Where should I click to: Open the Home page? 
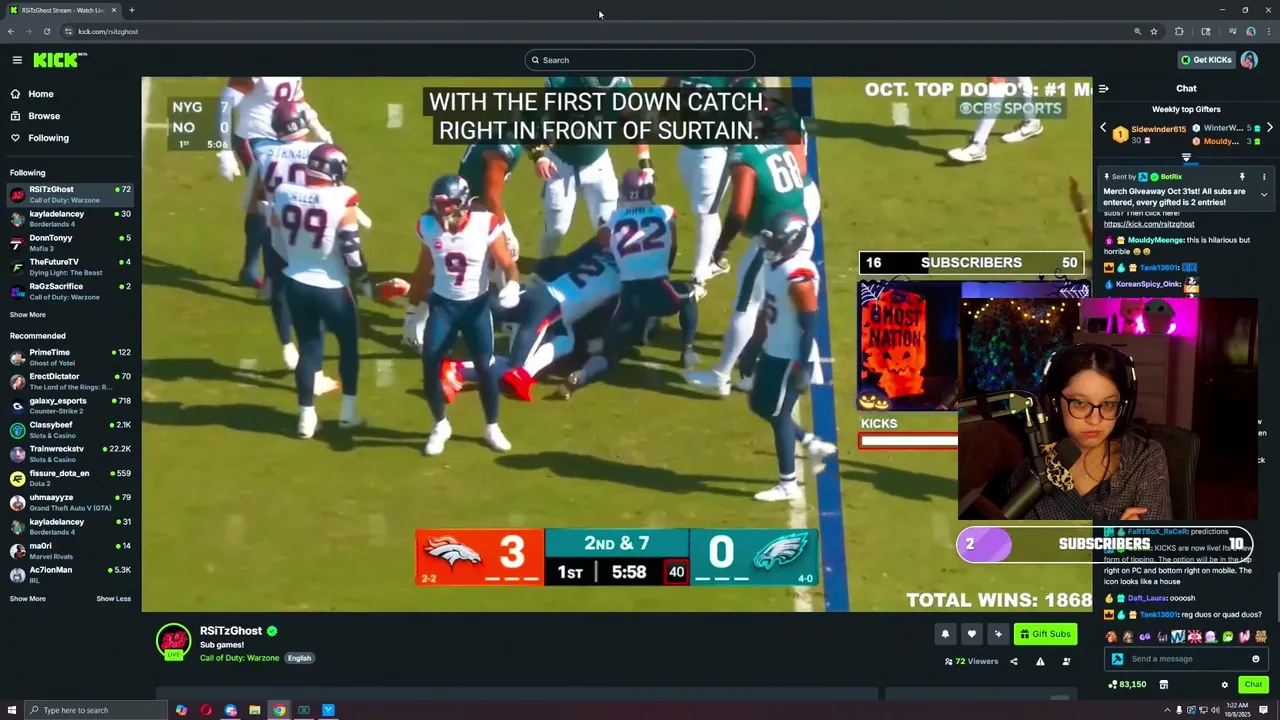[x=41, y=94]
